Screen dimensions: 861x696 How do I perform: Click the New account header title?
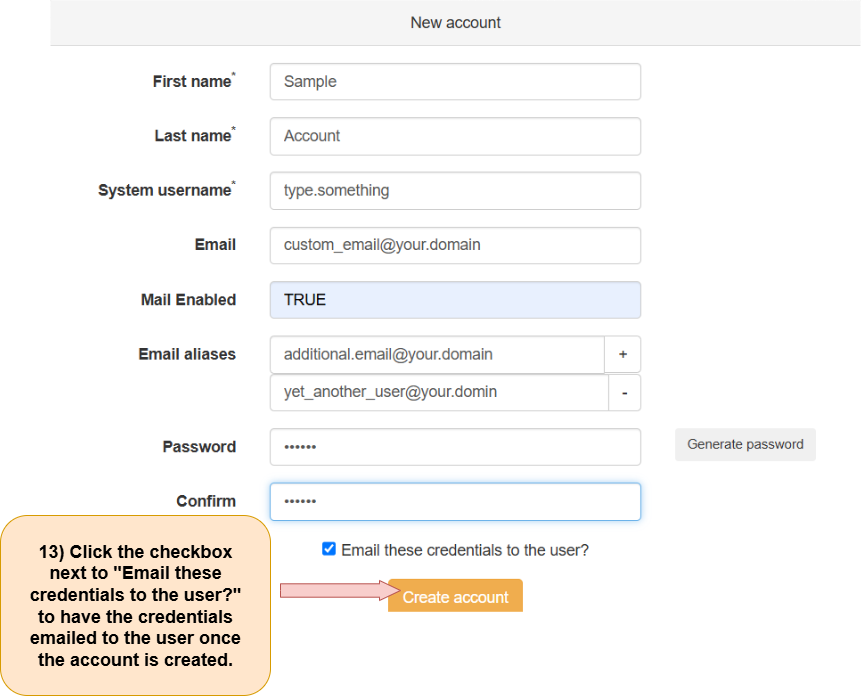point(455,22)
